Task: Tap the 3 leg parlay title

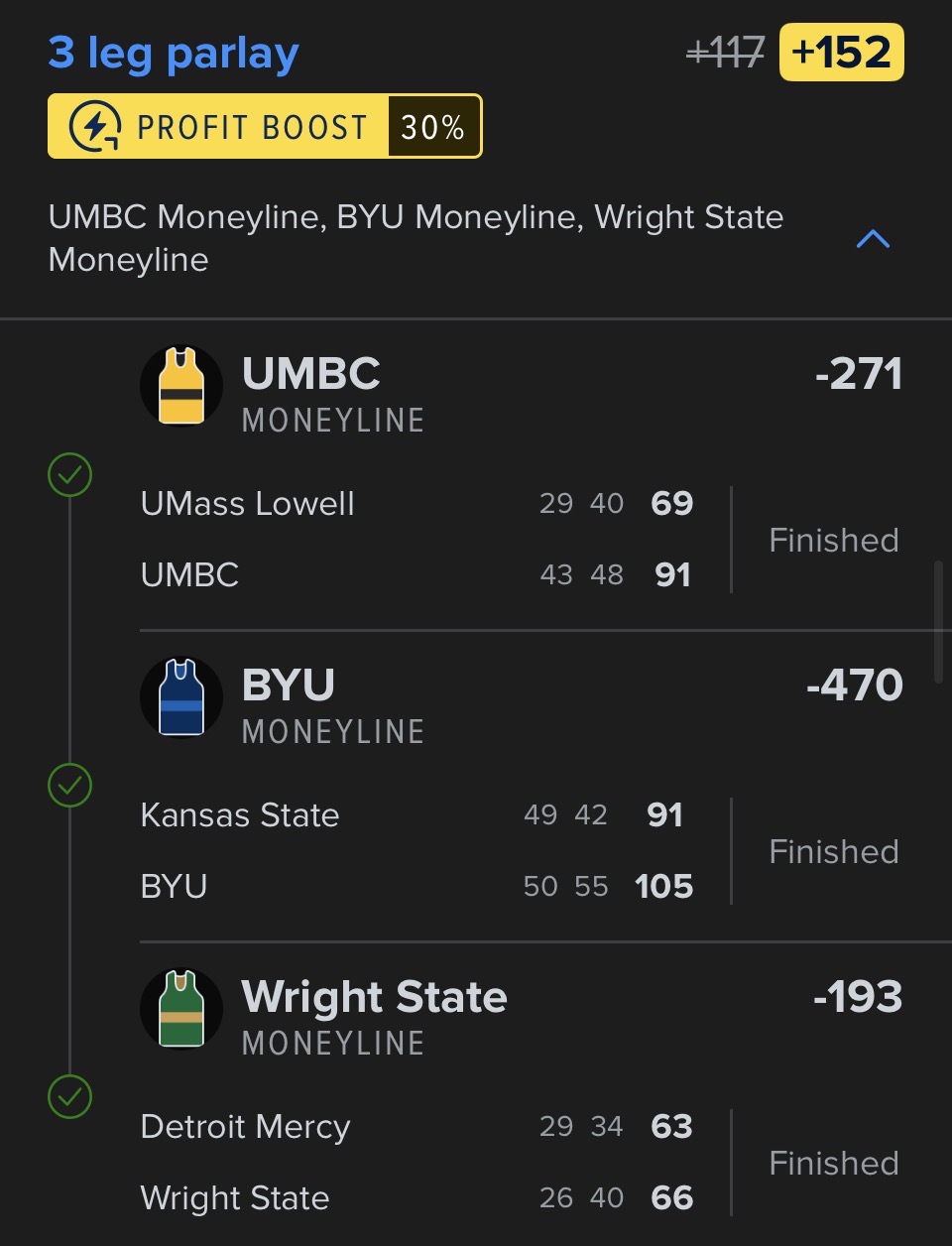Action: (174, 54)
